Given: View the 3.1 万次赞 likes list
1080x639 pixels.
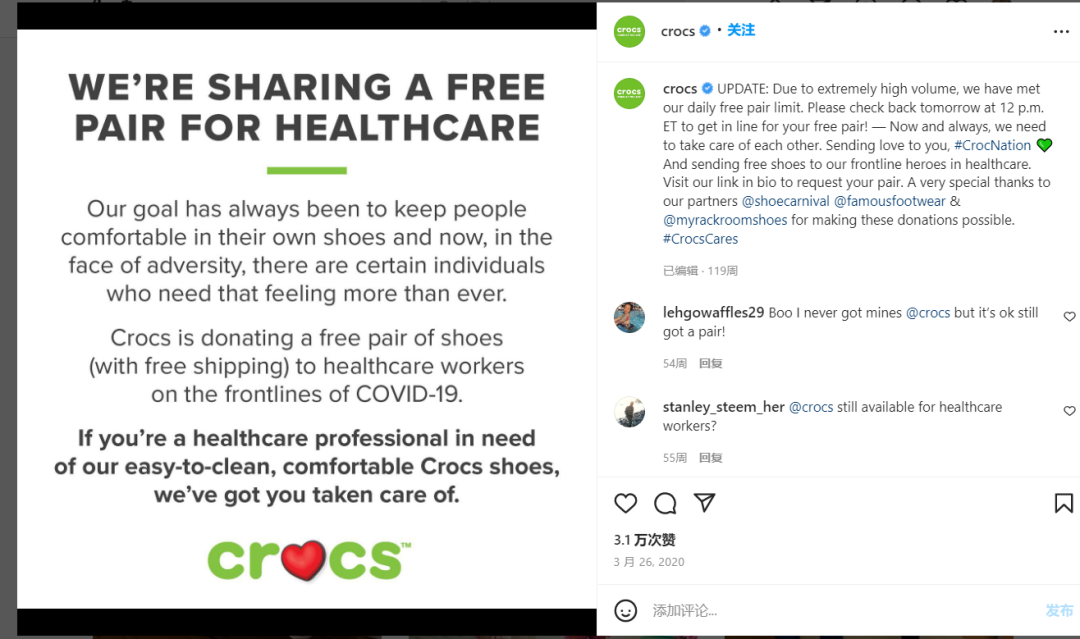Looking at the screenshot, I should click(x=644, y=540).
